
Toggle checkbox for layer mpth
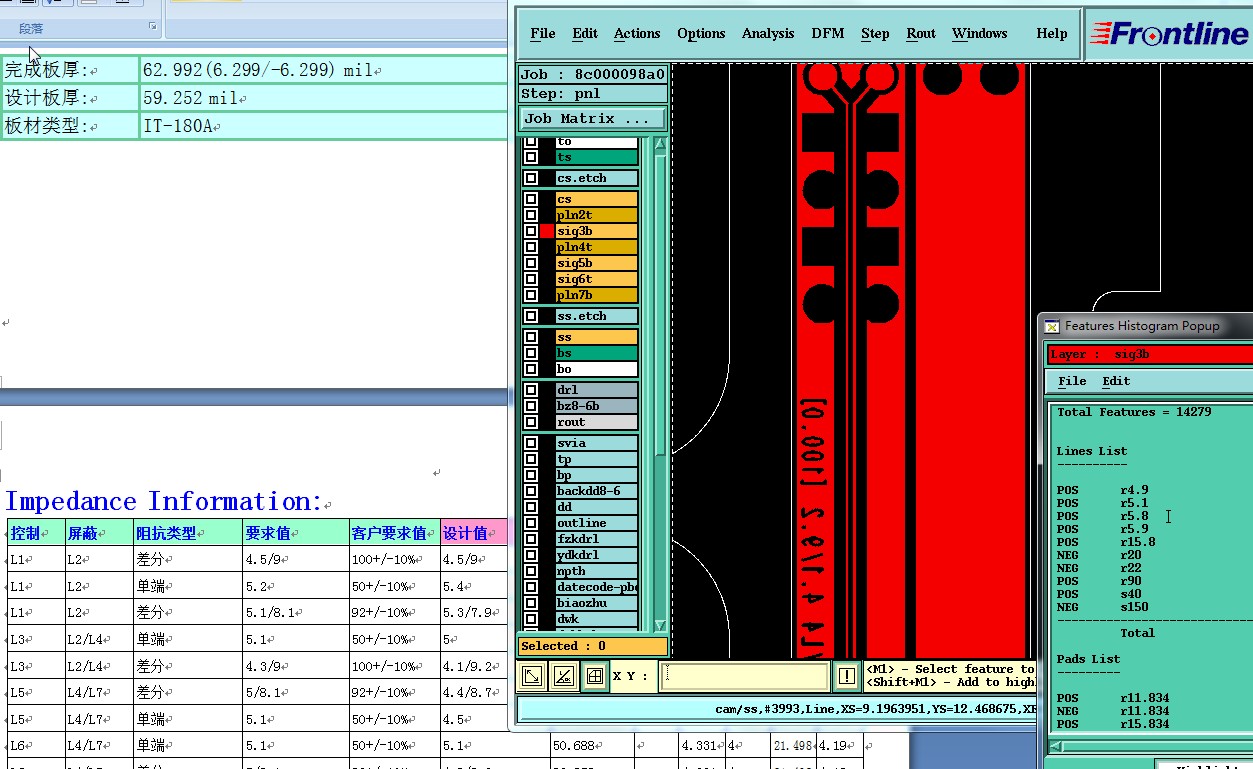[x=531, y=571]
